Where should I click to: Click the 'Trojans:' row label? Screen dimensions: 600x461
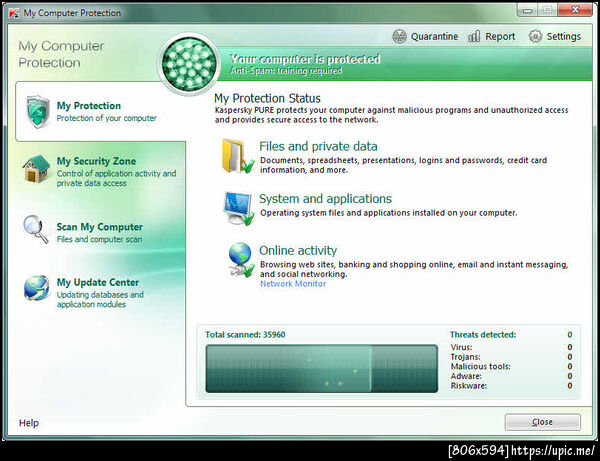pos(466,357)
